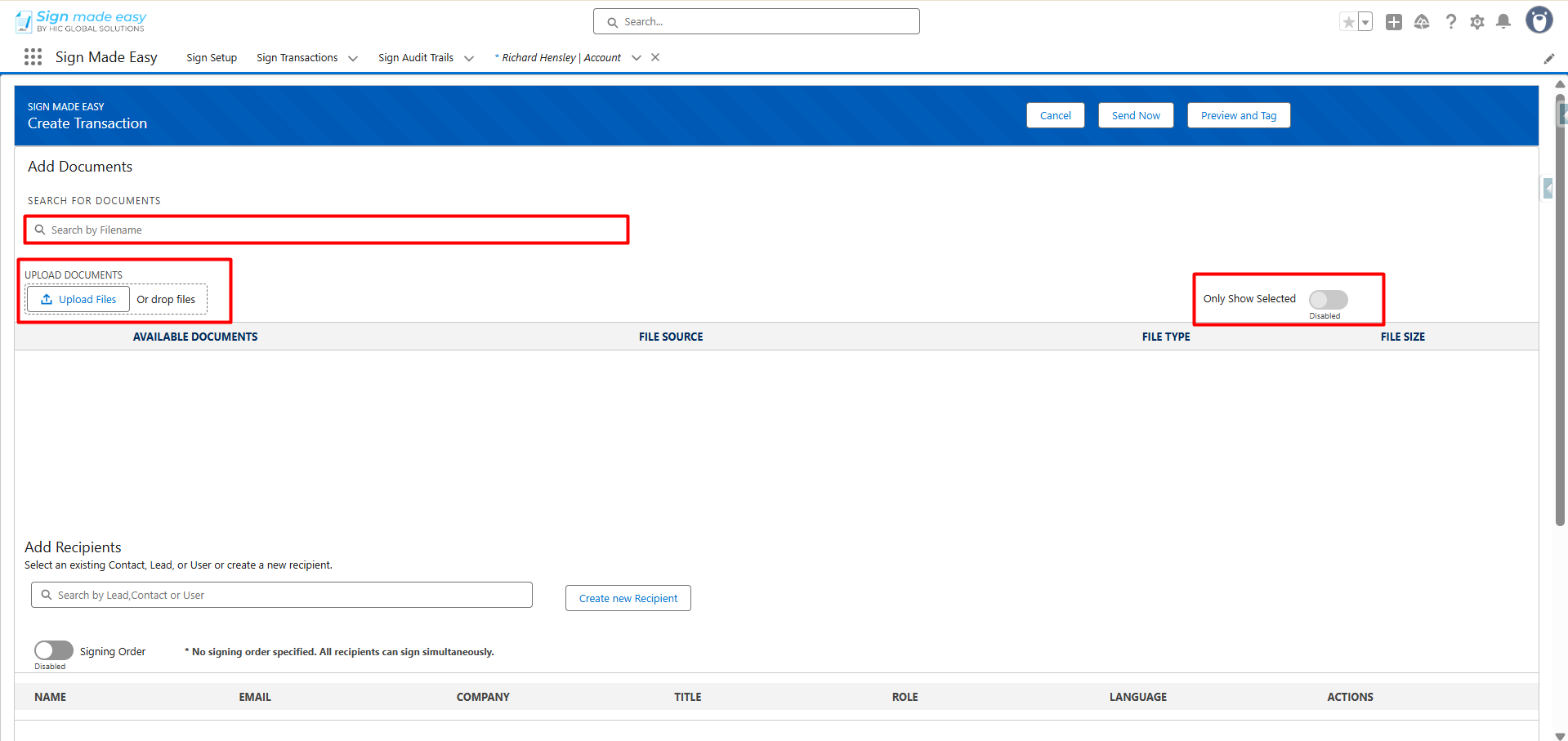Viewport: 1568px width, 741px height.
Task: Open the Setup gear icon
Action: pyautogui.click(x=1477, y=22)
